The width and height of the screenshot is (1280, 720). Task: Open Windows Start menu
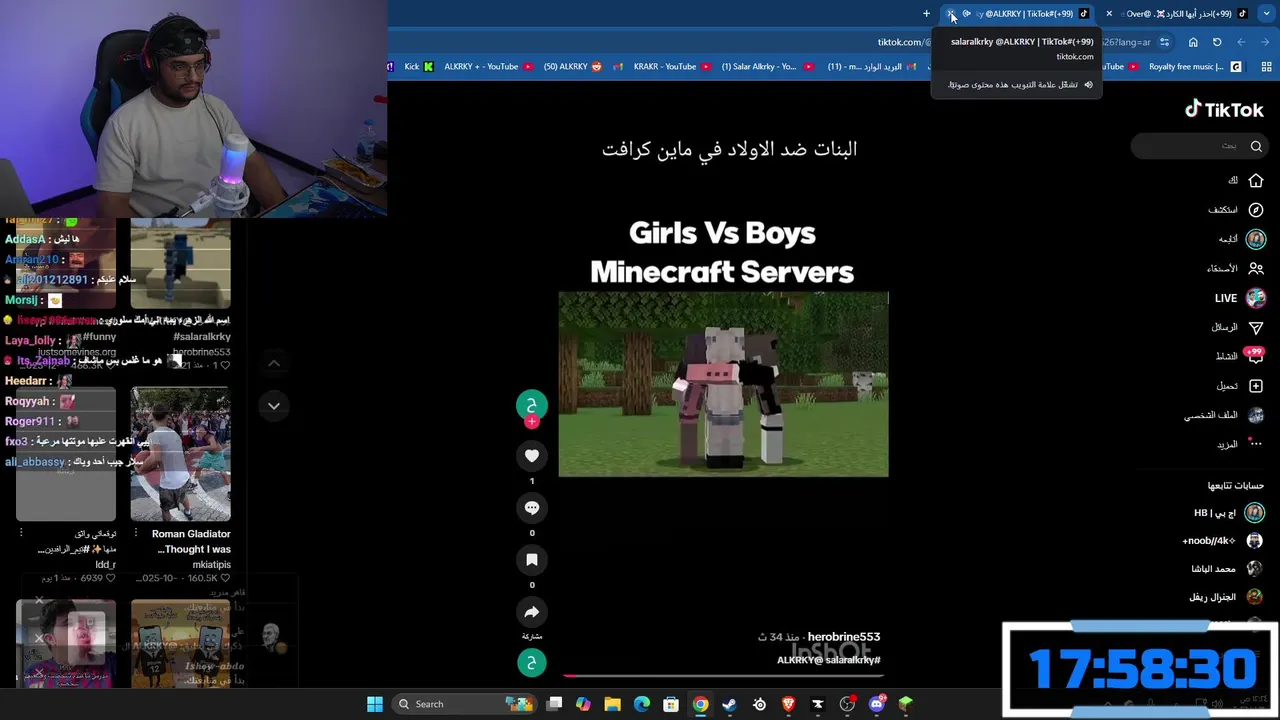click(375, 704)
